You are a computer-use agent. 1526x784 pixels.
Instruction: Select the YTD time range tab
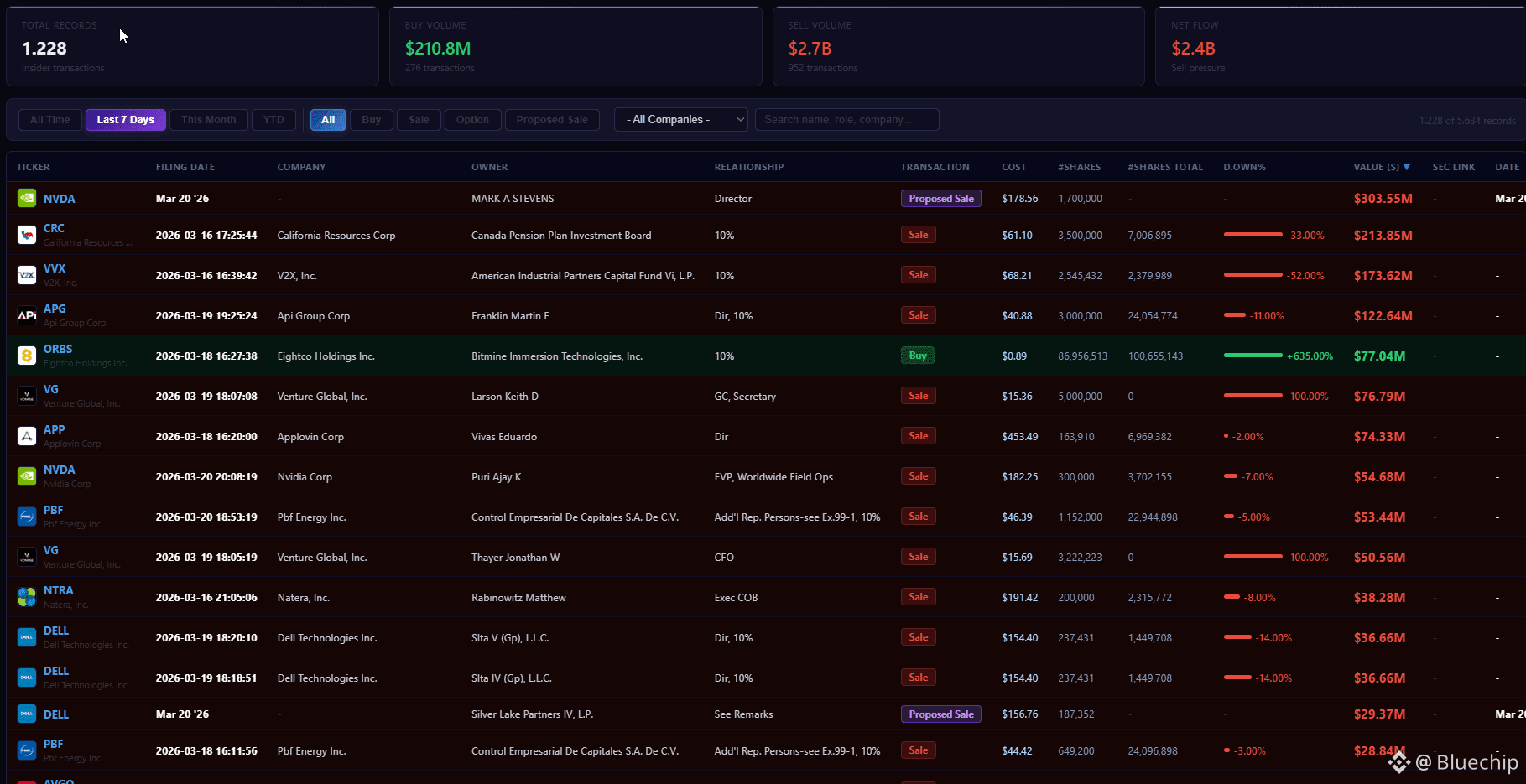point(273,120)
